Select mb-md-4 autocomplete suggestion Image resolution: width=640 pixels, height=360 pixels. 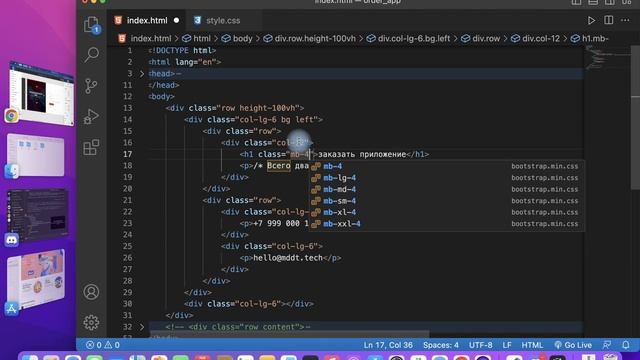[x=446, y=189]
